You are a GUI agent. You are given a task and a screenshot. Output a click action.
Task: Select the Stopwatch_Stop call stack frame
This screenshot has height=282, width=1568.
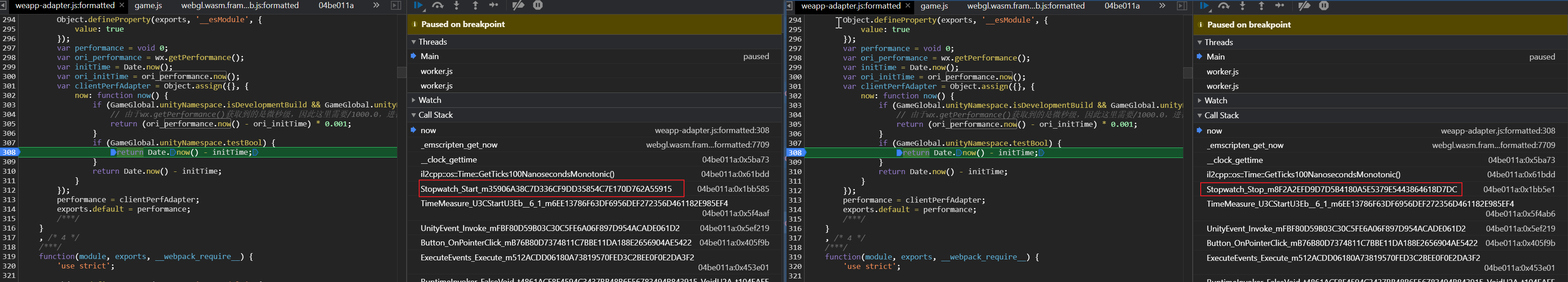click(x=1380, y=190)
